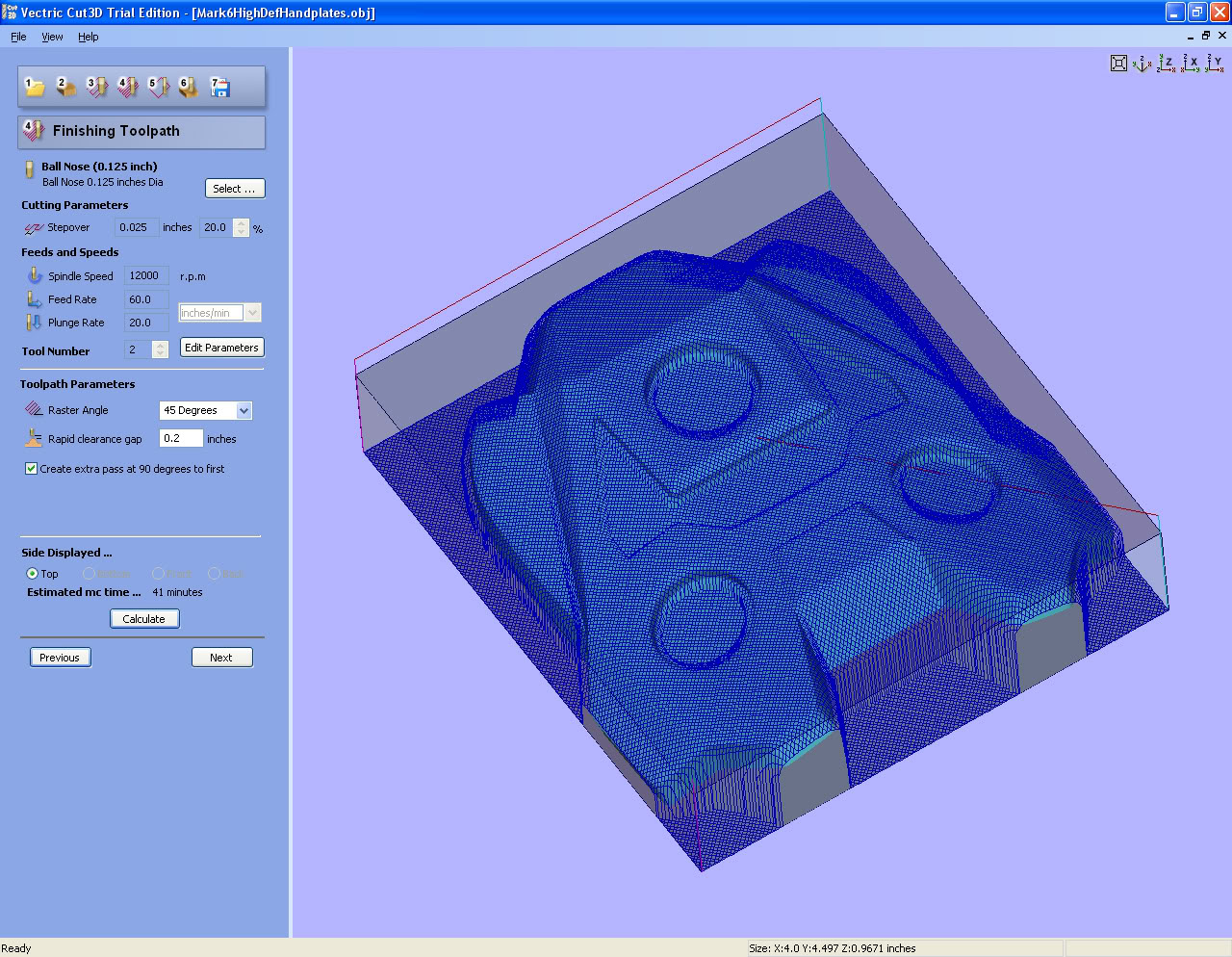
Task: Click the Edit Parameters button
Action: (221, 348)
